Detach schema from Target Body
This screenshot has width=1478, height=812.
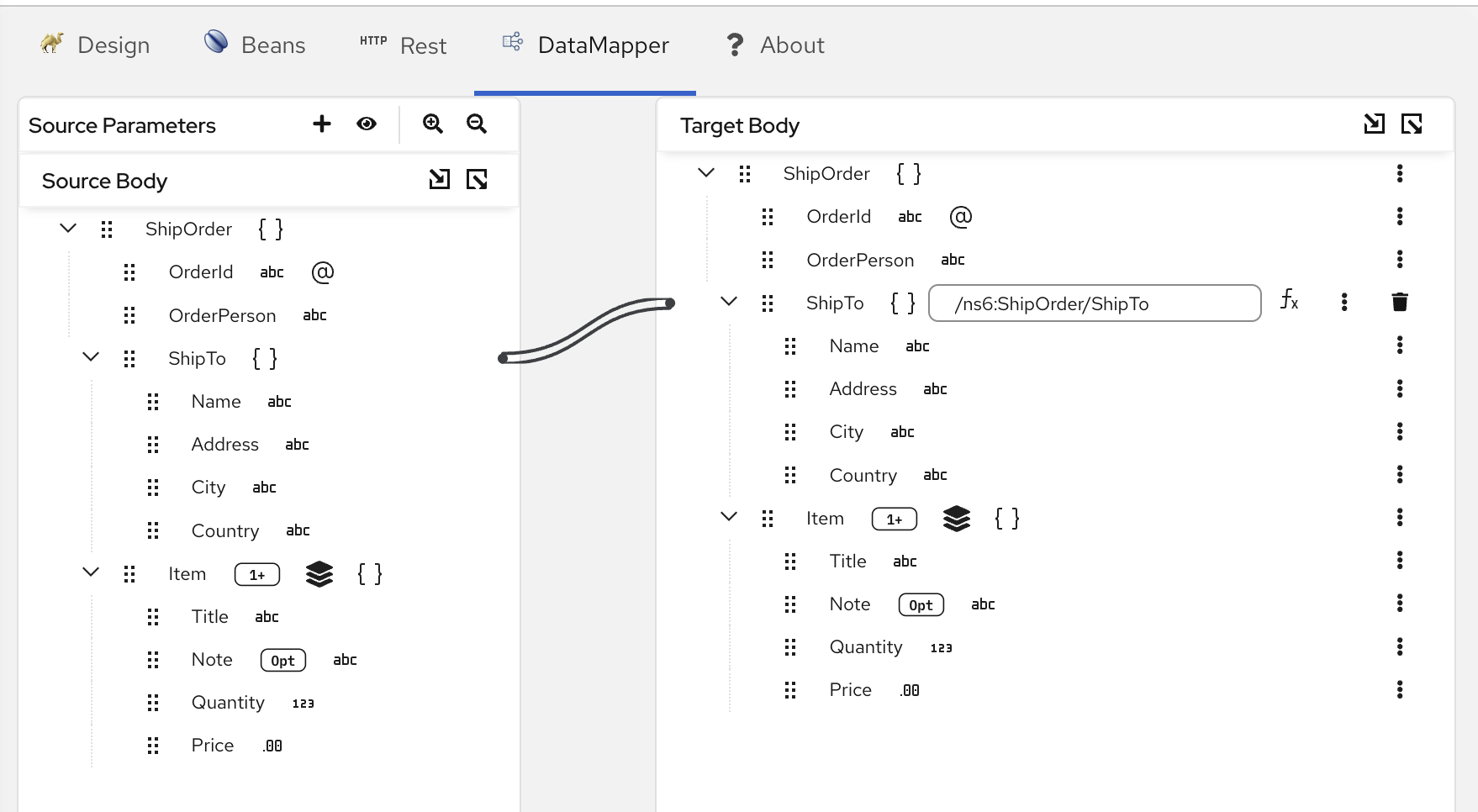pyautogui.click(x=1412, y=124)
